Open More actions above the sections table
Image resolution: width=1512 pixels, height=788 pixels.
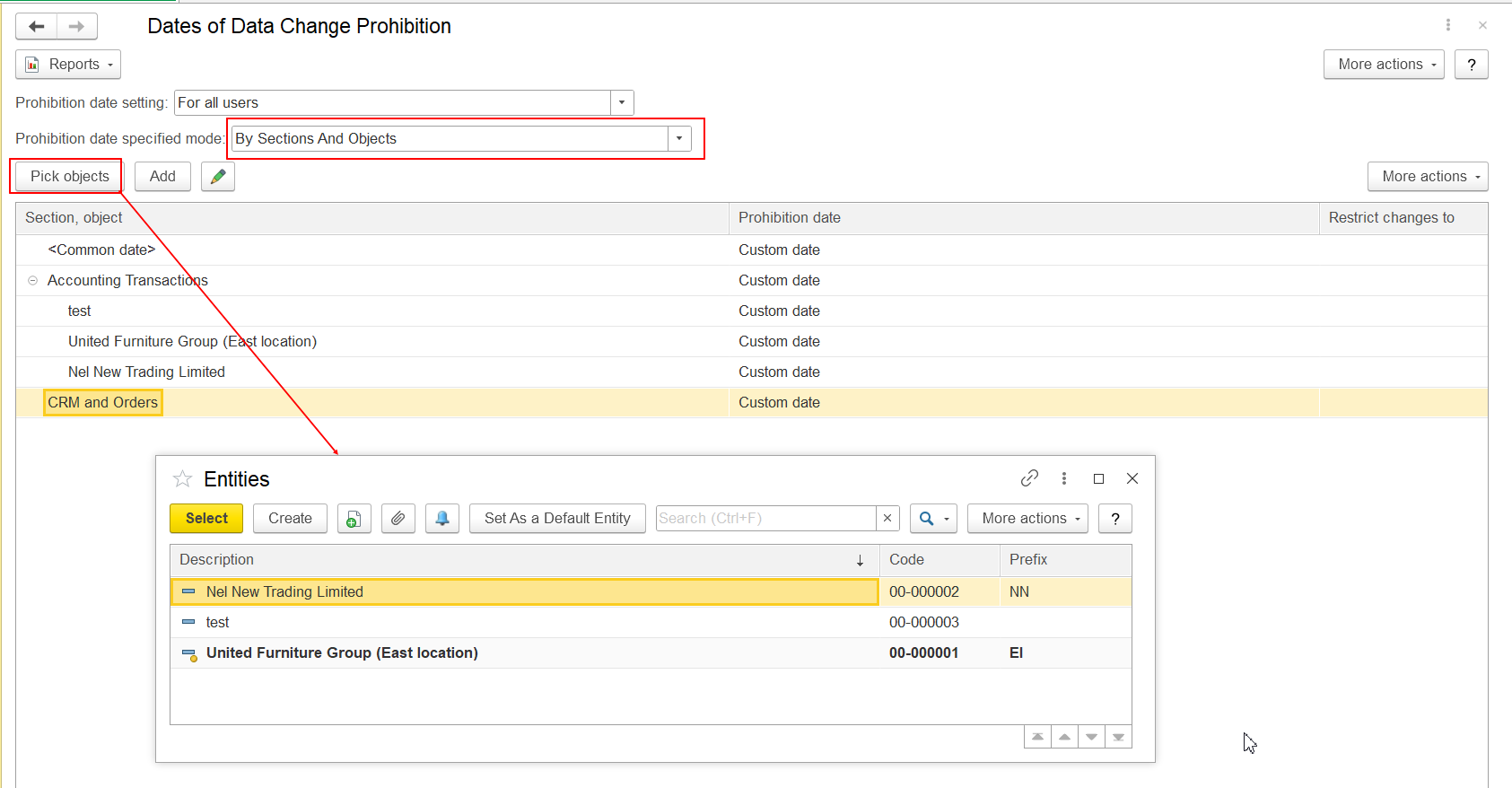click(x=1428, y=177)
